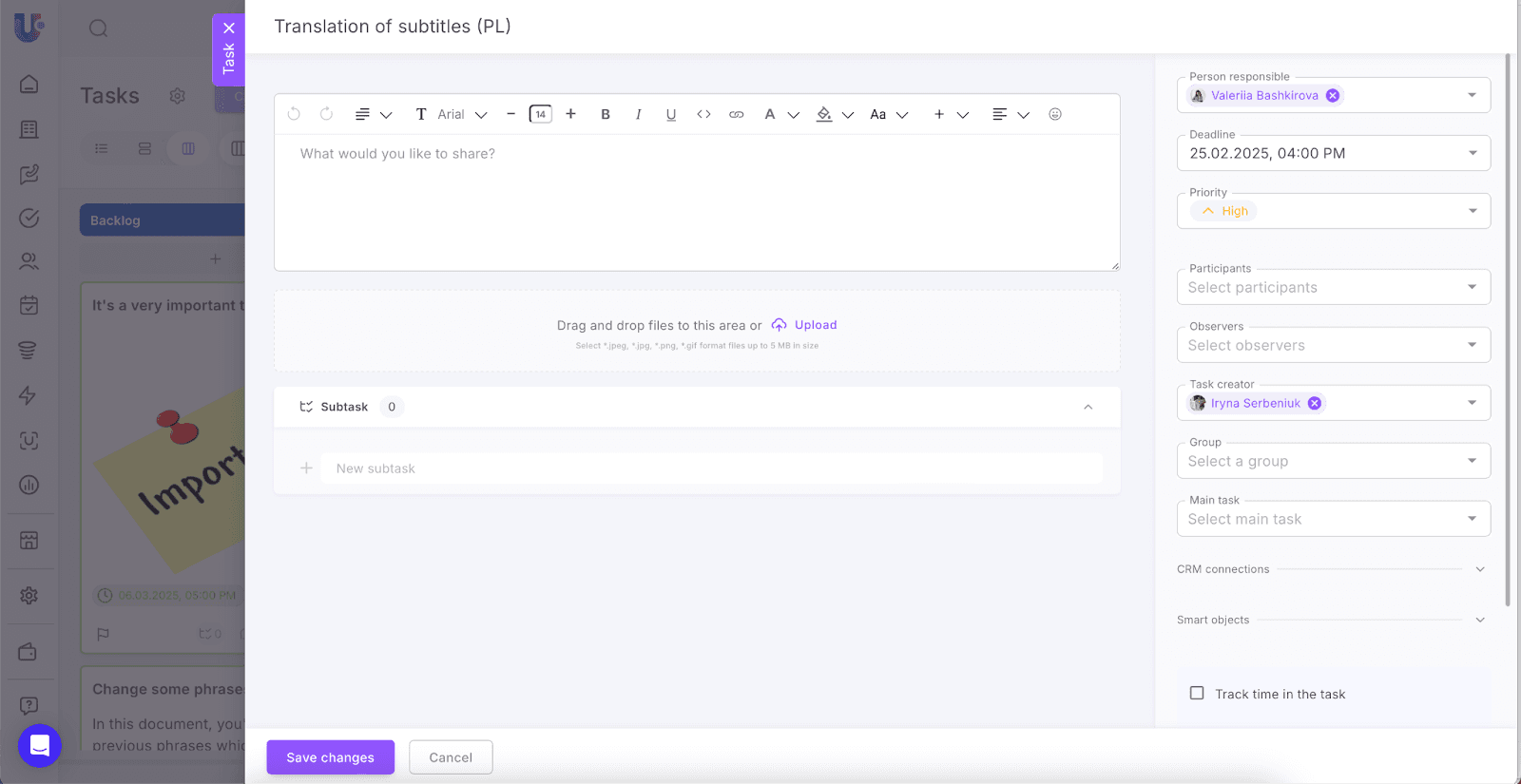Enable Track time in the task
The image size is (1521, 784).
pyautogui.click(x=1197, y=694)
